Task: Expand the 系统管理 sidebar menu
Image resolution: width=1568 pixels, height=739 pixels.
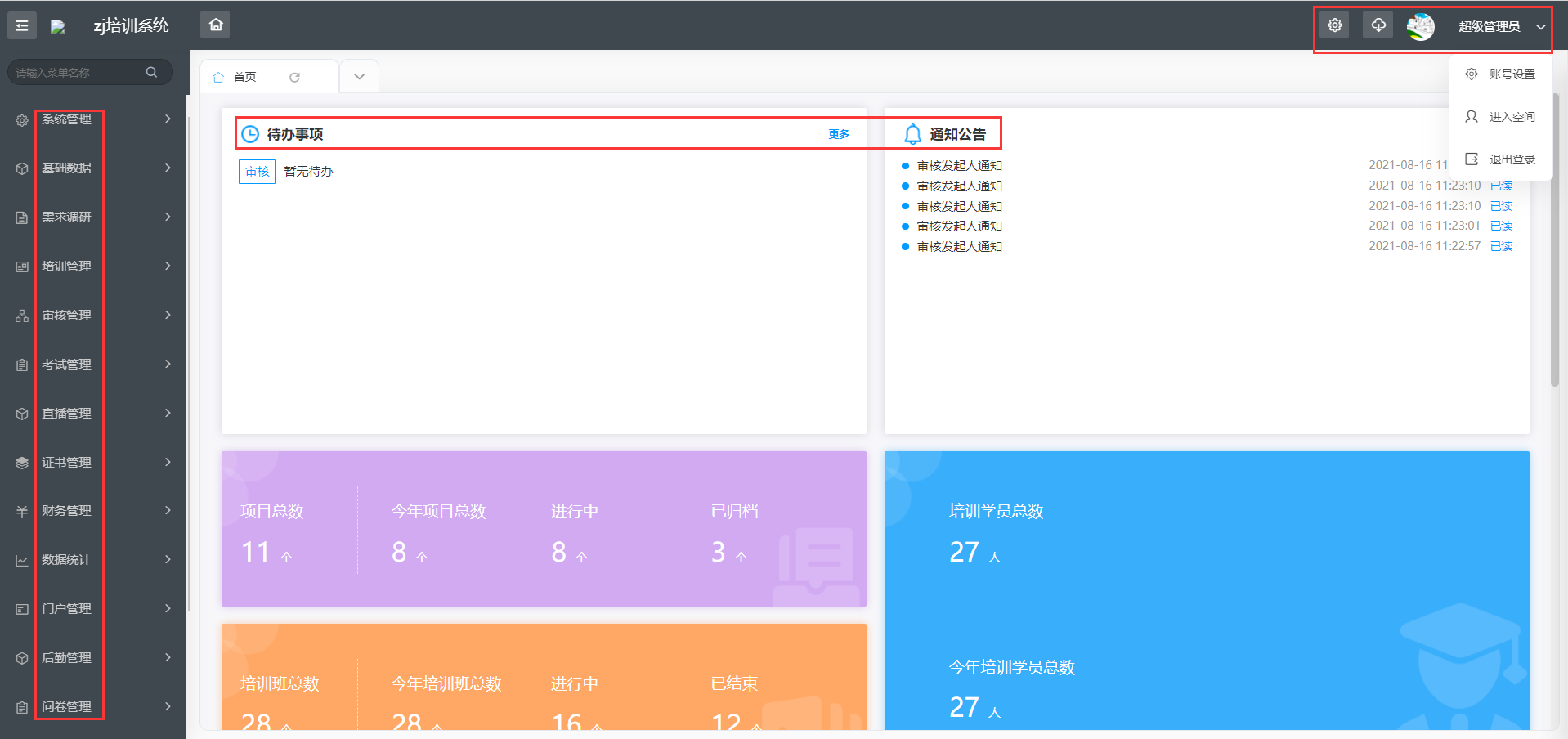Action: tap(94, 119)
